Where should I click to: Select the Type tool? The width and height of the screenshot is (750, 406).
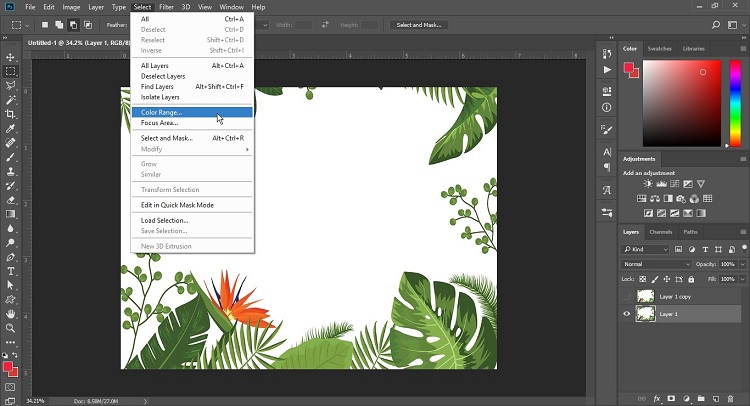[x=11, y=271]
